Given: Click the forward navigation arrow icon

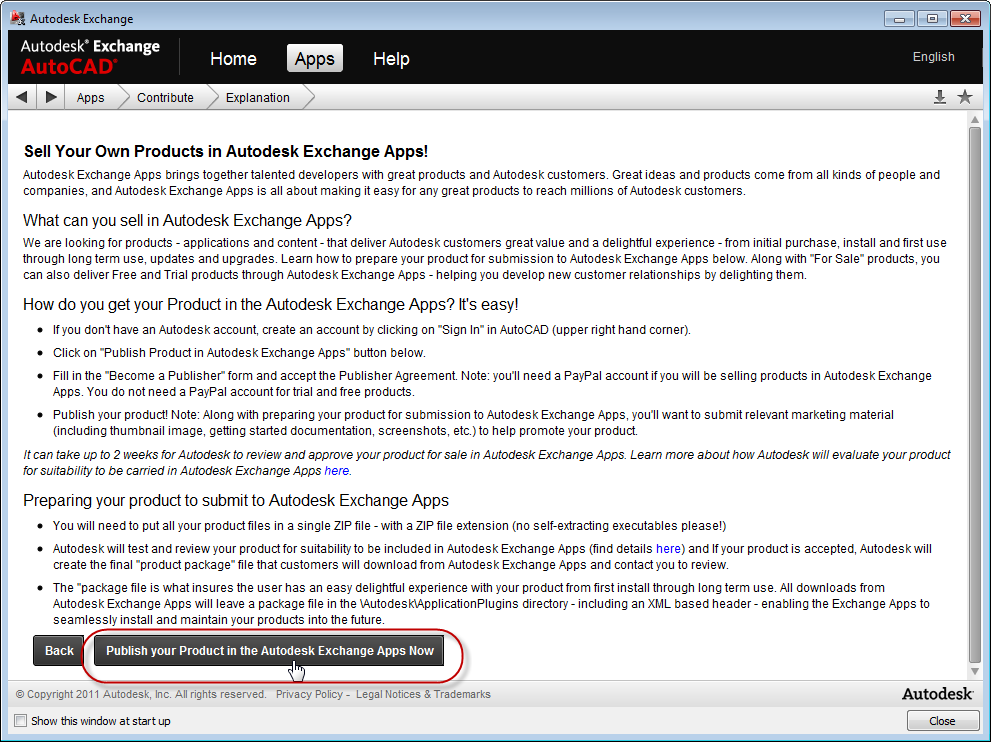Looking at the screenshot, I should click(51, 97).
